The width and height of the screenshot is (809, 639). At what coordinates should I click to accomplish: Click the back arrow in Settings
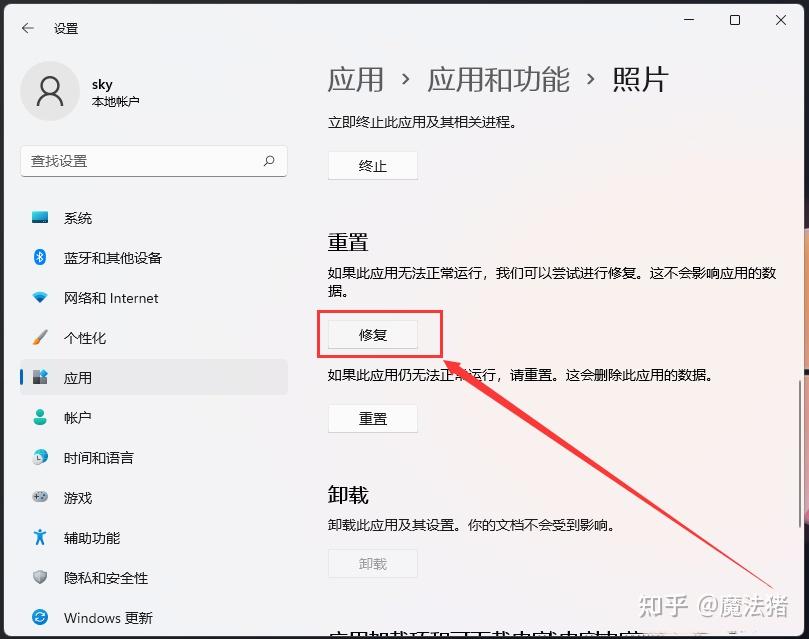[28, 28]
